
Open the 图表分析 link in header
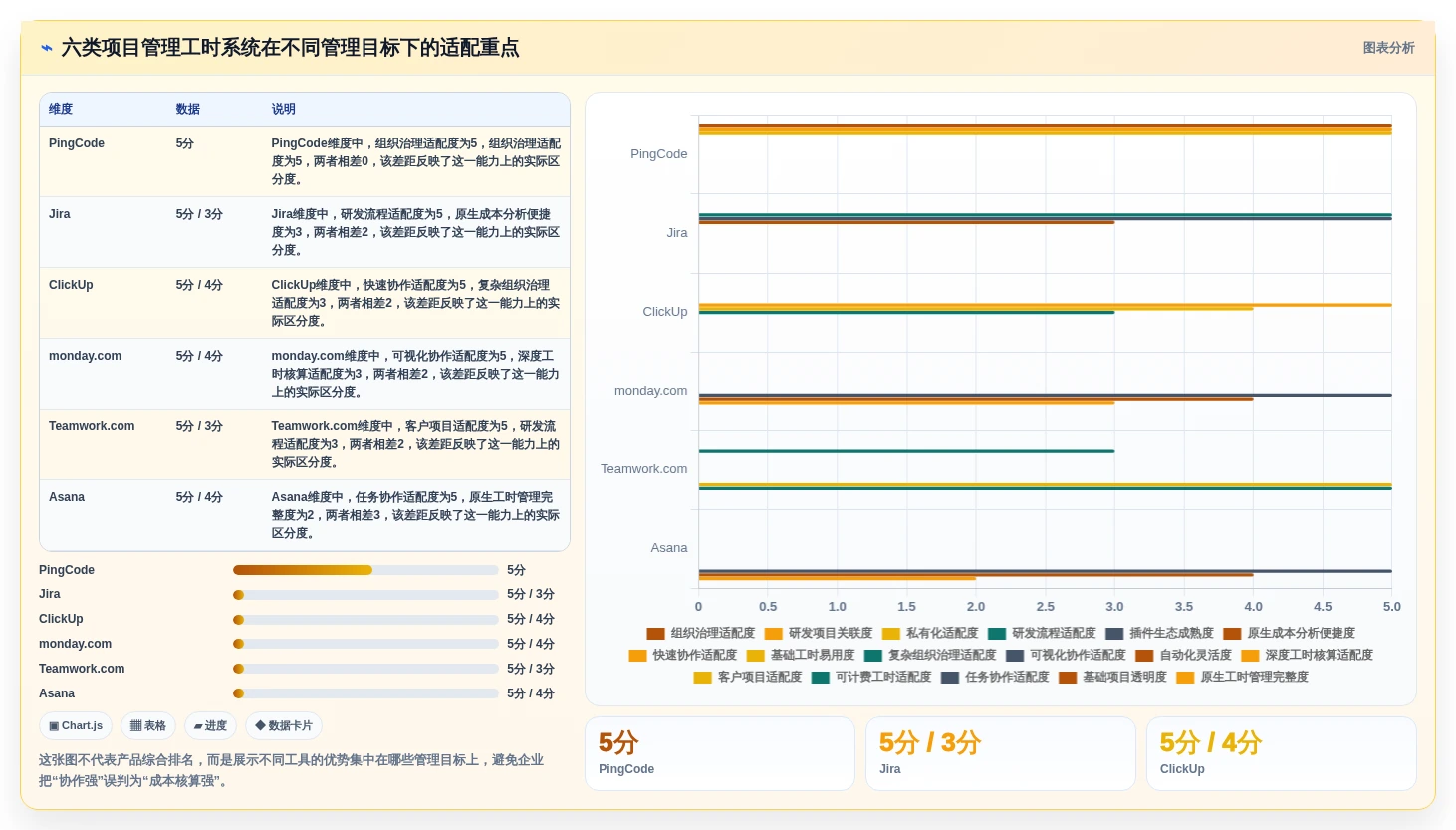click(1388, 48)
